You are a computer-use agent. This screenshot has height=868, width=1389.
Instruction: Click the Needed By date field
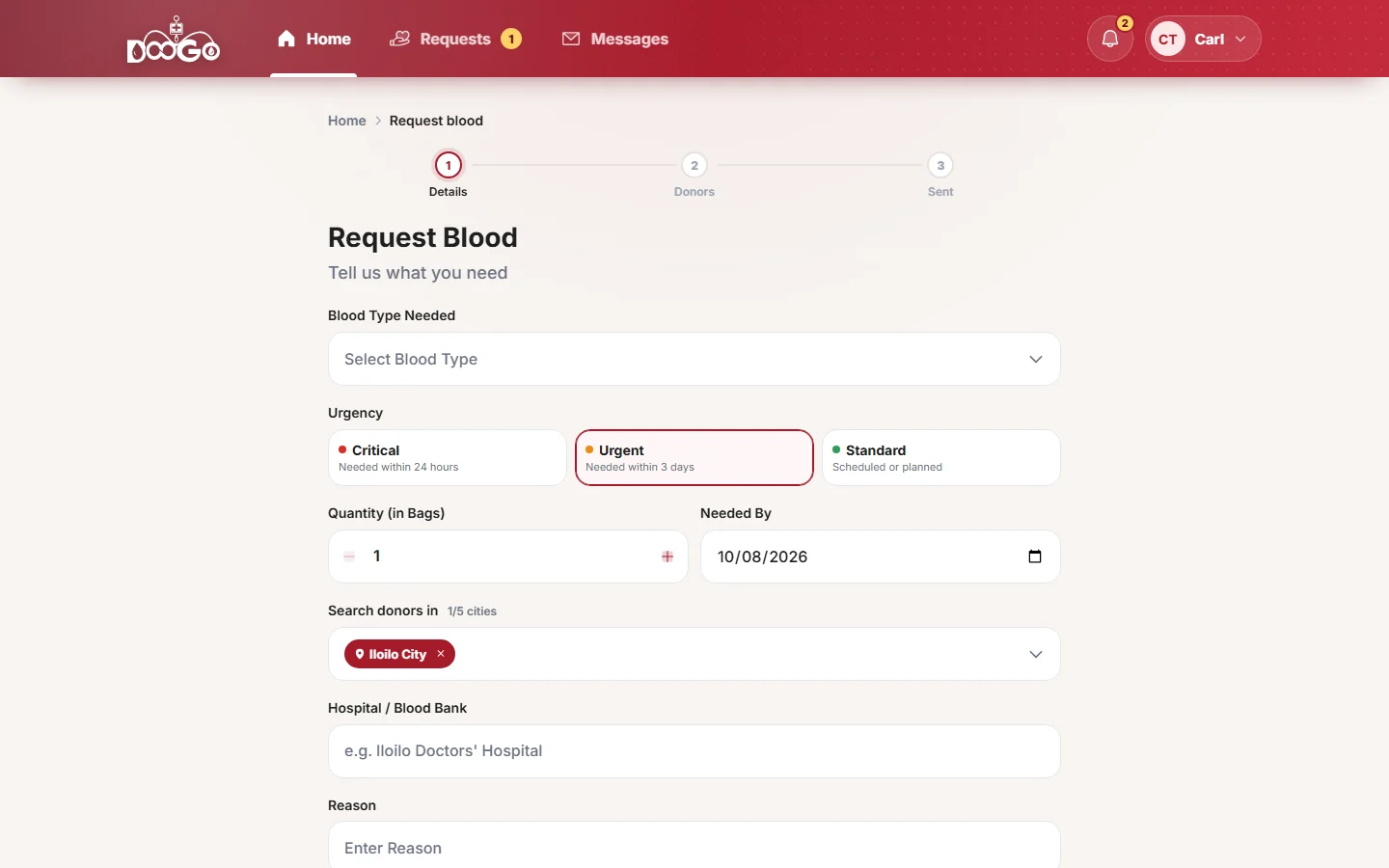[881, 556]
